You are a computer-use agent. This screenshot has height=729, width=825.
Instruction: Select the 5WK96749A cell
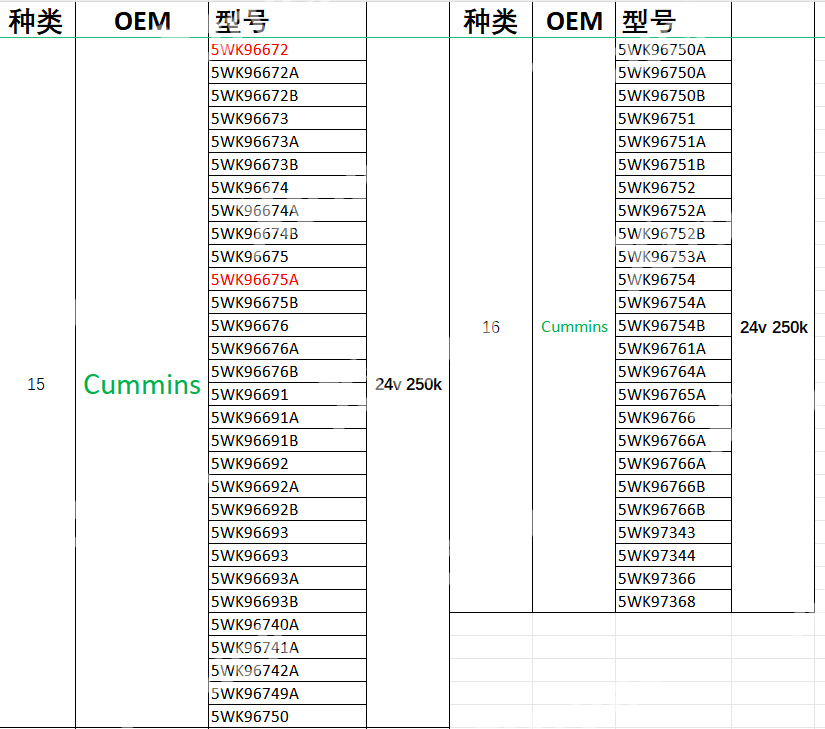[x=287, y=693]
